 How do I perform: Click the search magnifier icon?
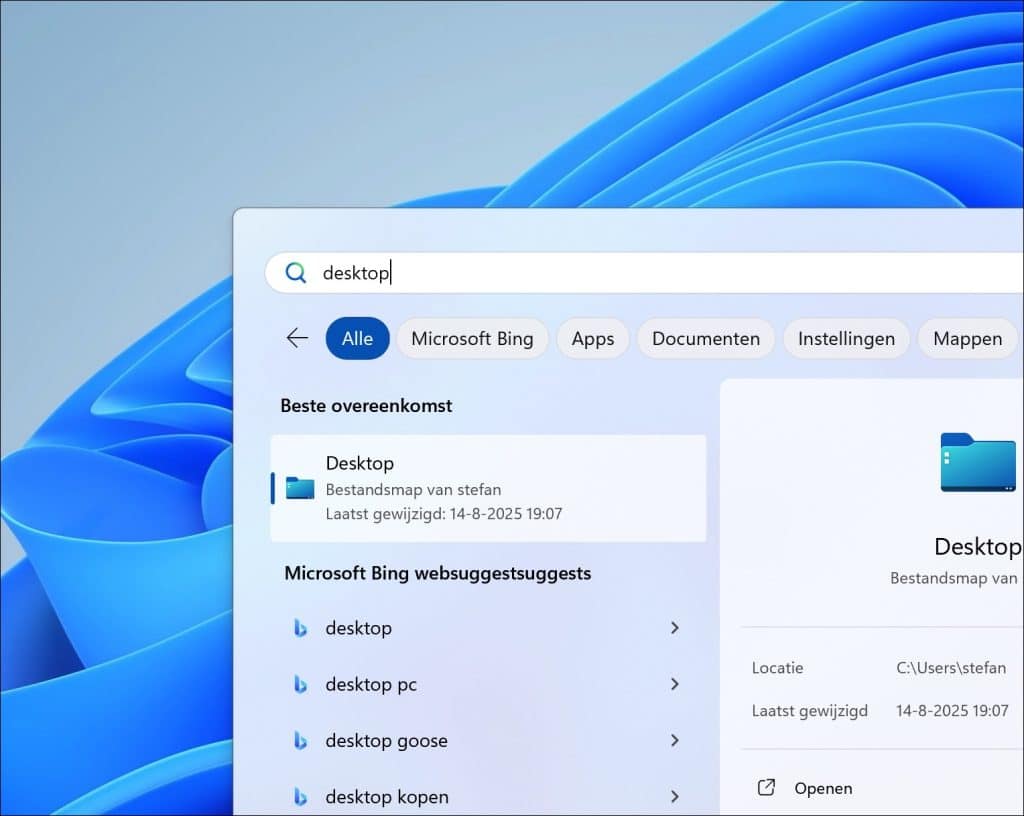point(296,273)
